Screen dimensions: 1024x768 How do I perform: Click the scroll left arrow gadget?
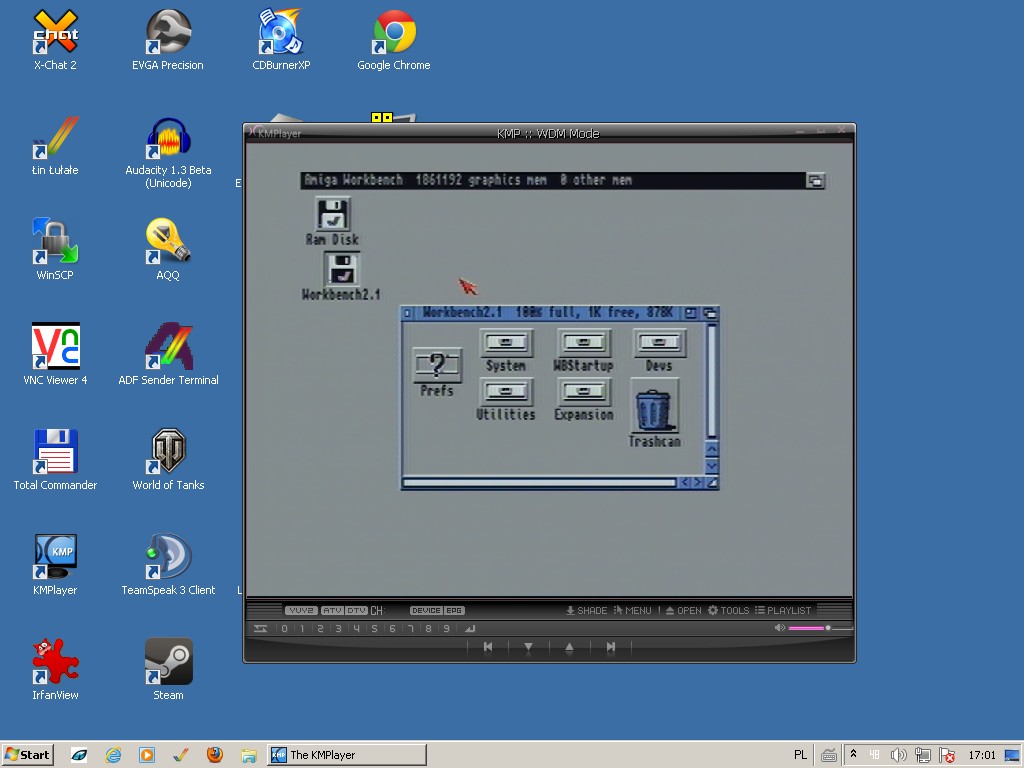(684, 483)
